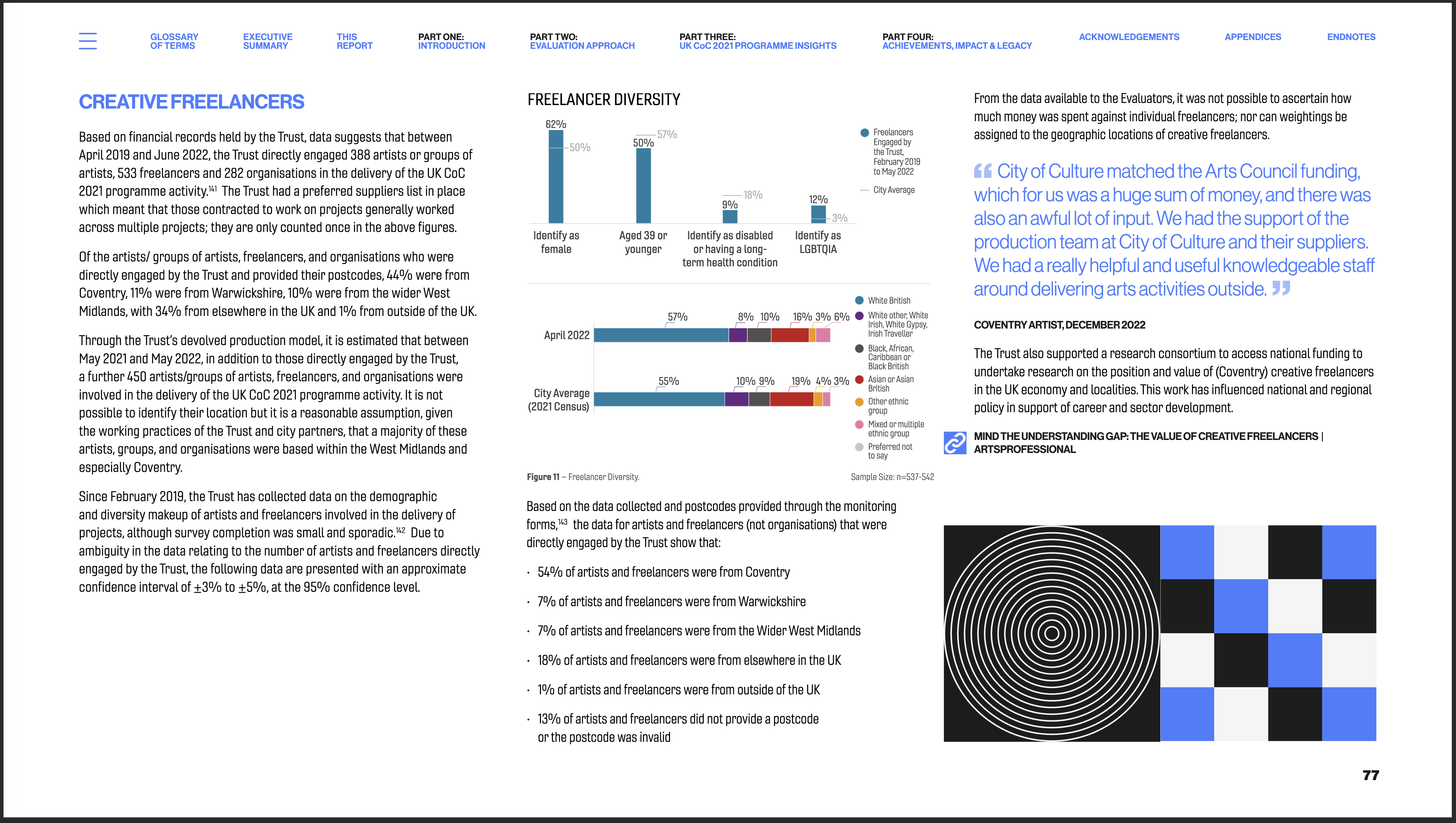Click Asian or Asian British legend dot

coord(859,380)
